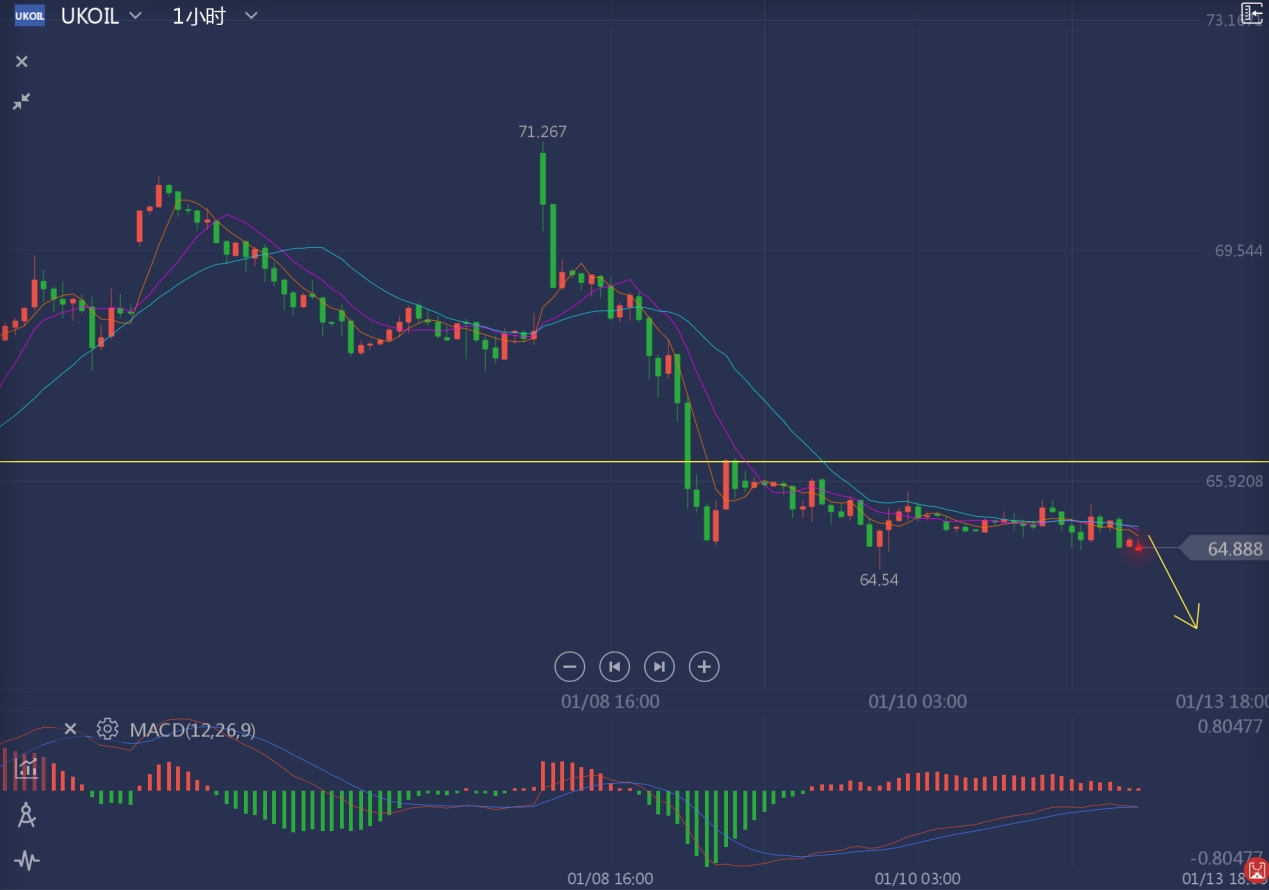The image size is (1269, 890).
Task: Collapse chart using the shrink arrows icon
Action: pos(21,101)
